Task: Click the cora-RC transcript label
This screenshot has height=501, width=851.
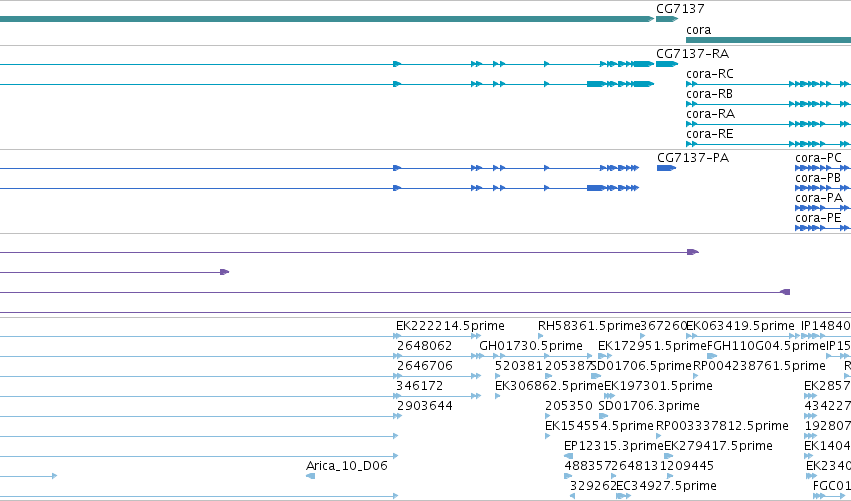Action: 710,74
